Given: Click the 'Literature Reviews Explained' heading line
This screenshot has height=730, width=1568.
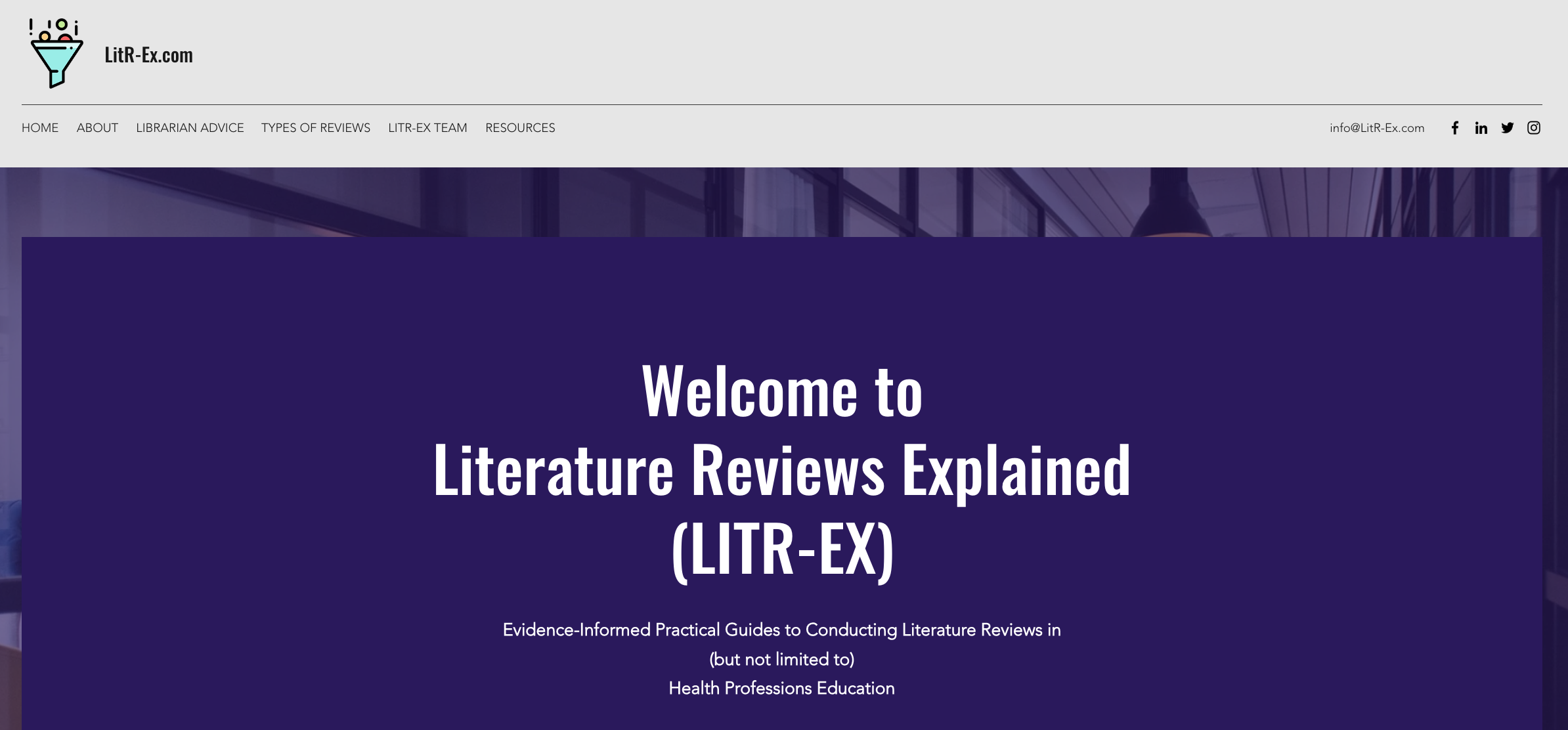Looking at the screenshot, I should tap(782, 470).
